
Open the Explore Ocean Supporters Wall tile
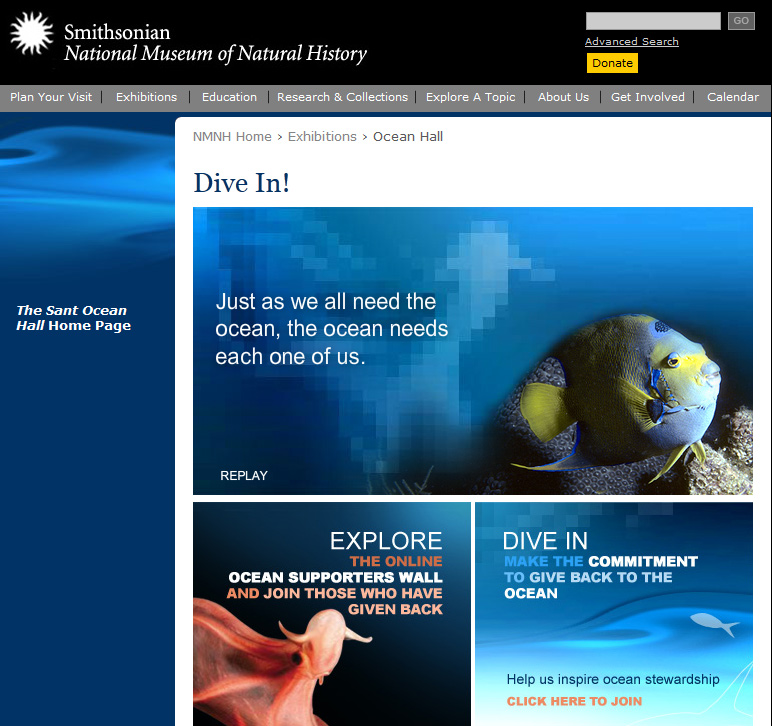pos(331,612)
